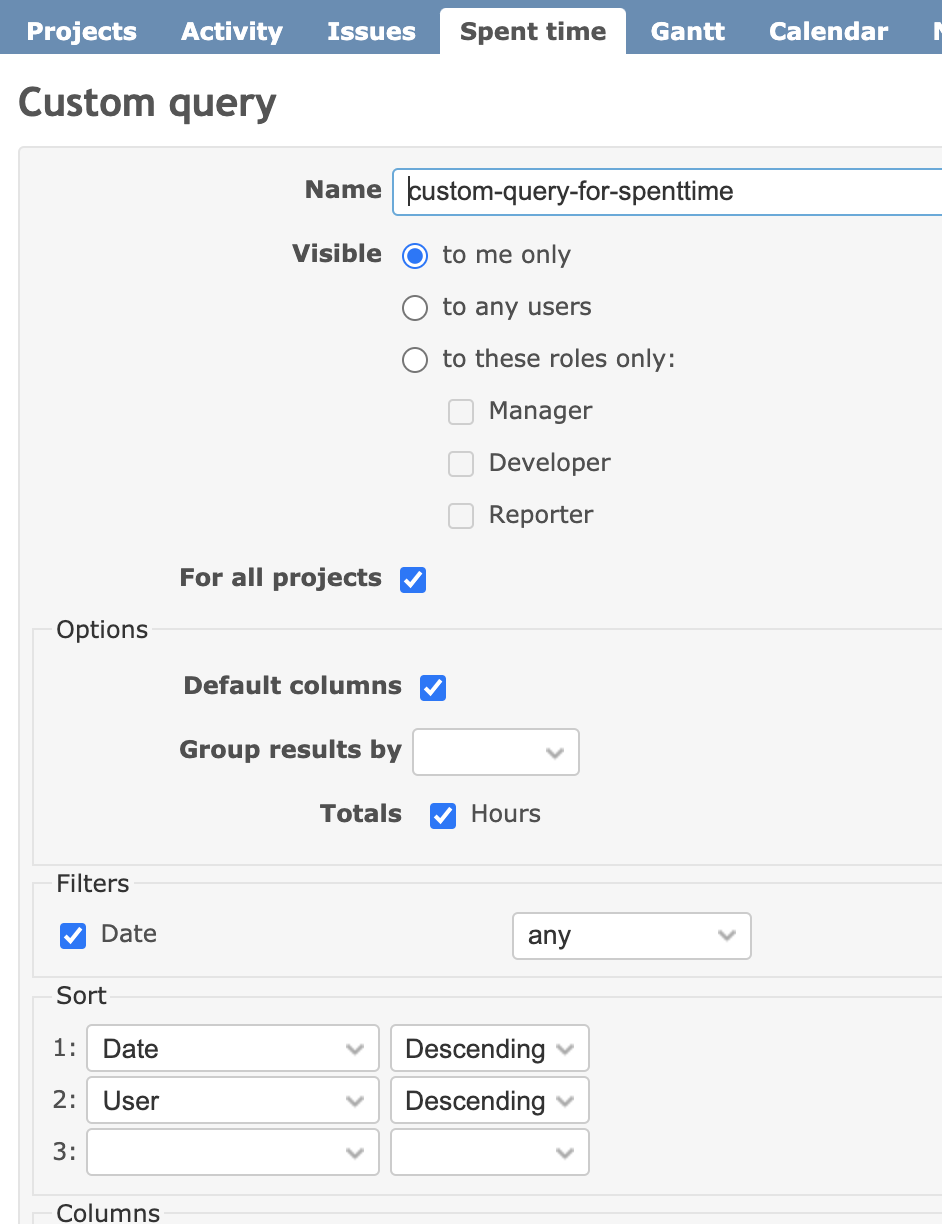The width and height of the screenshot is (942, 1224).
Task: Check the Manager role checkbox
Action: click(461, 411)
